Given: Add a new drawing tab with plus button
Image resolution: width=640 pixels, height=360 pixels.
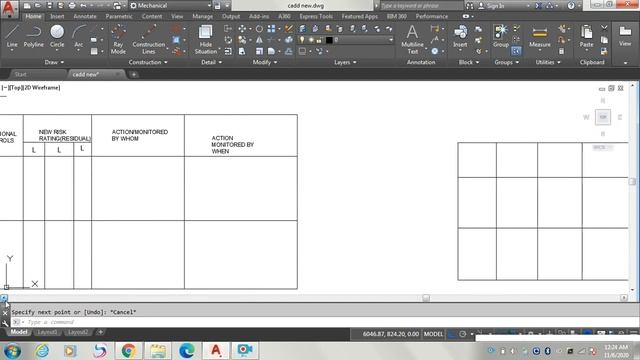Looking at the screenshot, I should [133, 74].
